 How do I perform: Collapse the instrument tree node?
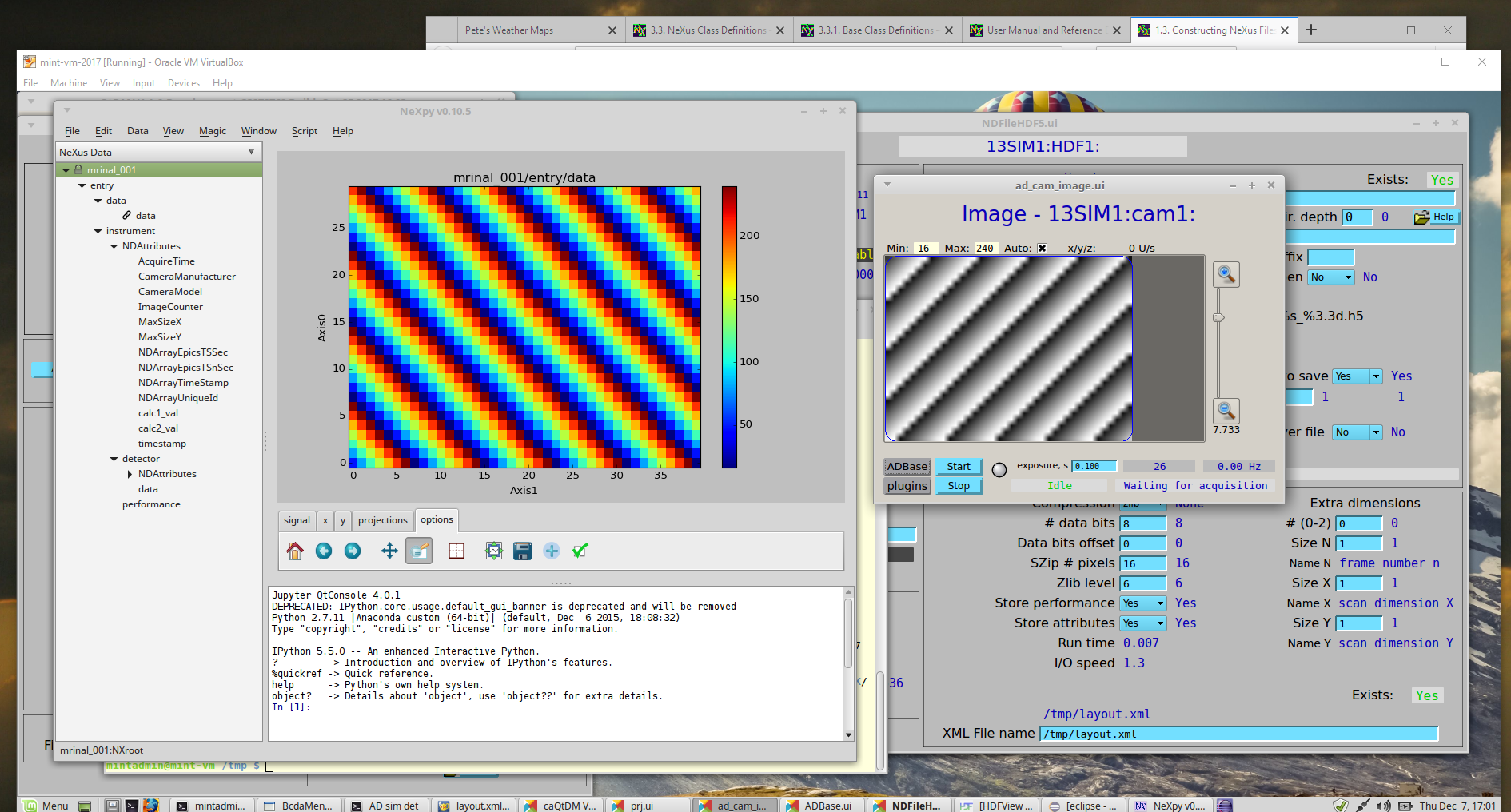click(98, 231)
